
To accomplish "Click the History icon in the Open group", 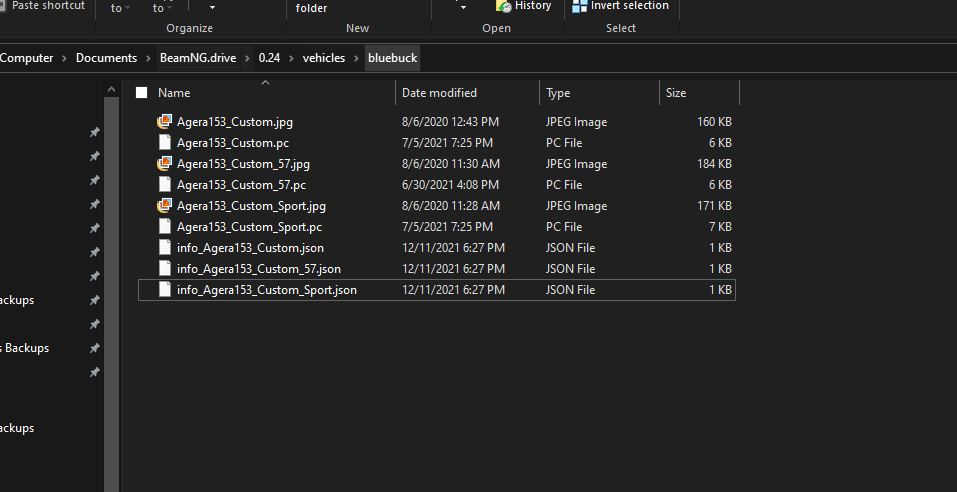I will point(504,6).
